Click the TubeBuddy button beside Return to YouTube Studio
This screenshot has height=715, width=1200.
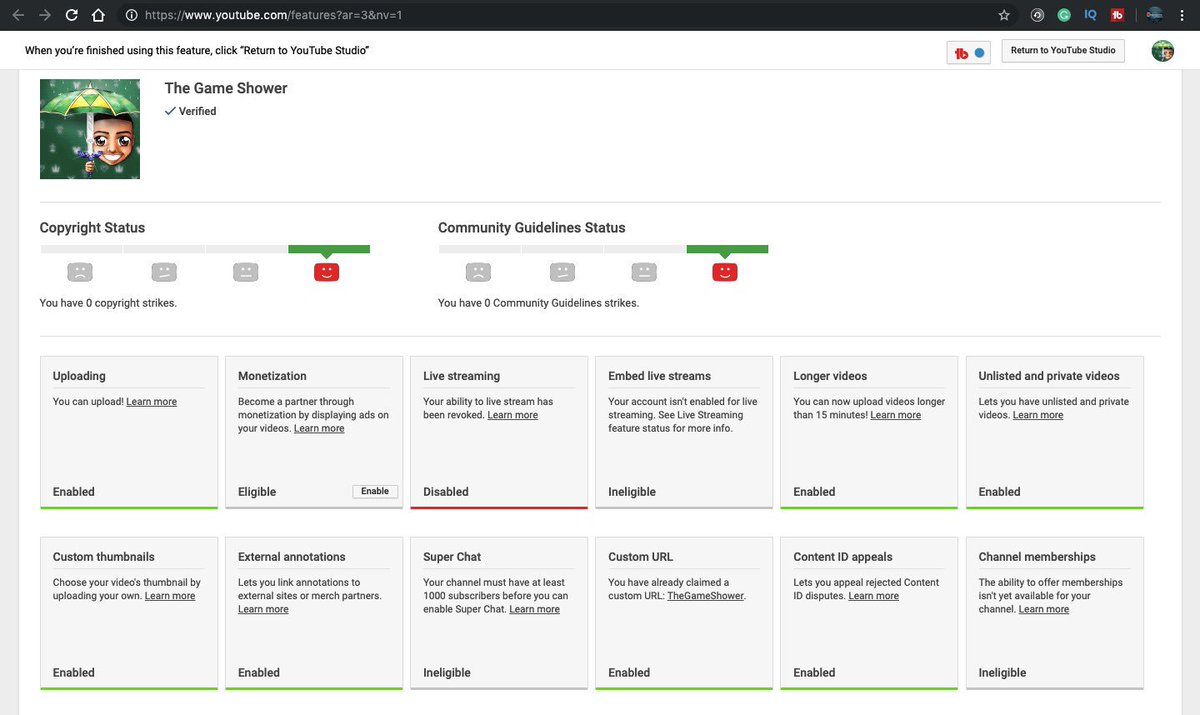969,53
